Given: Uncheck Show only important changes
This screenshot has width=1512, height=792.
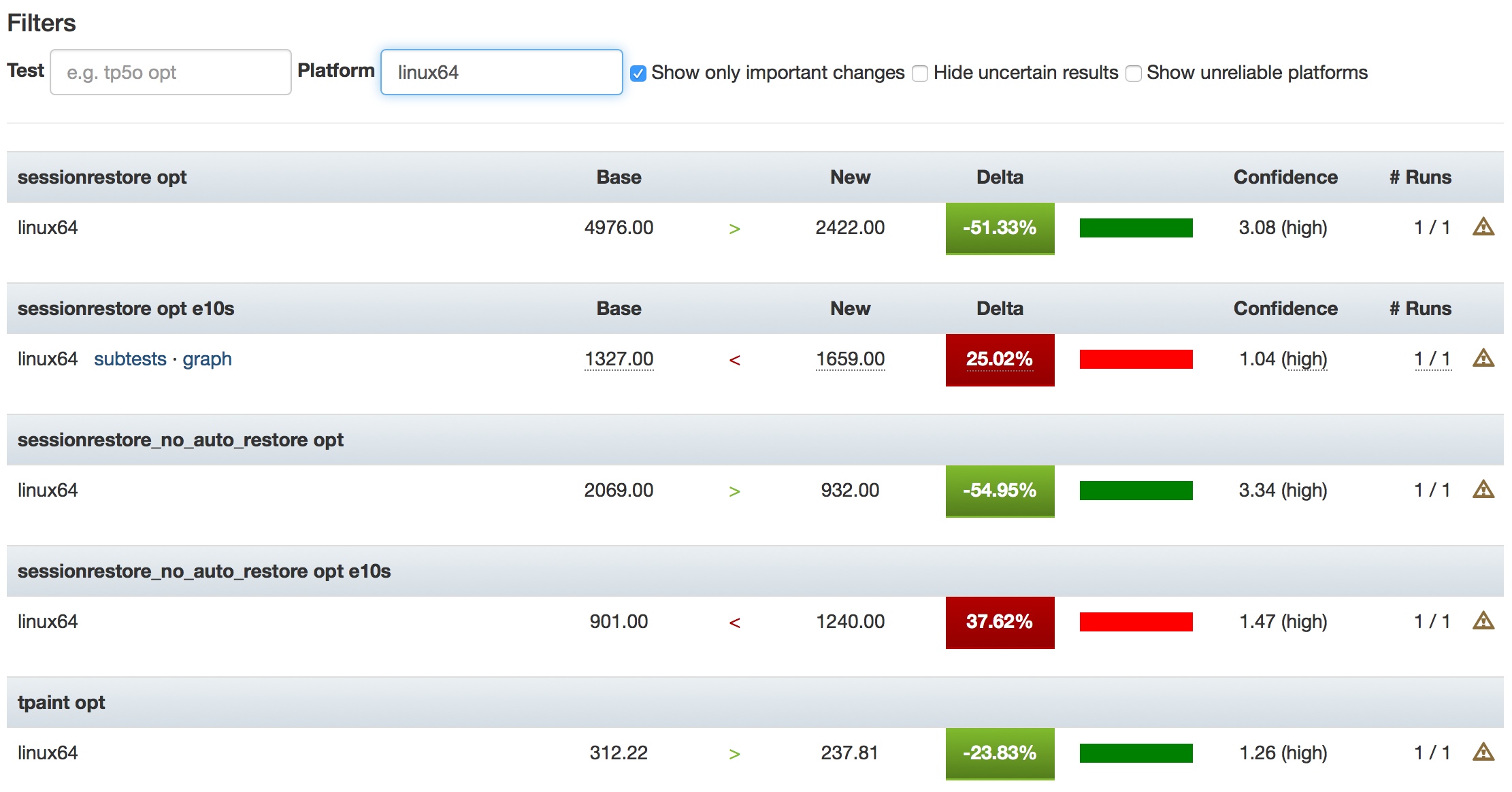Looking at the screenshot, I should (x=638, y=73).
